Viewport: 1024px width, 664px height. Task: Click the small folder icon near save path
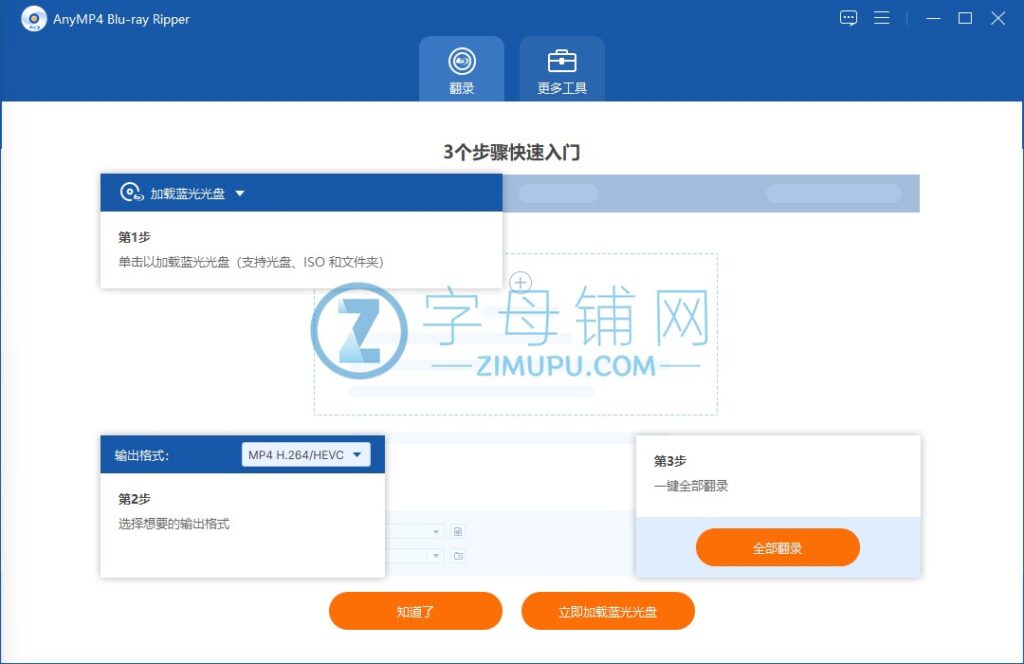coord(458,556)
